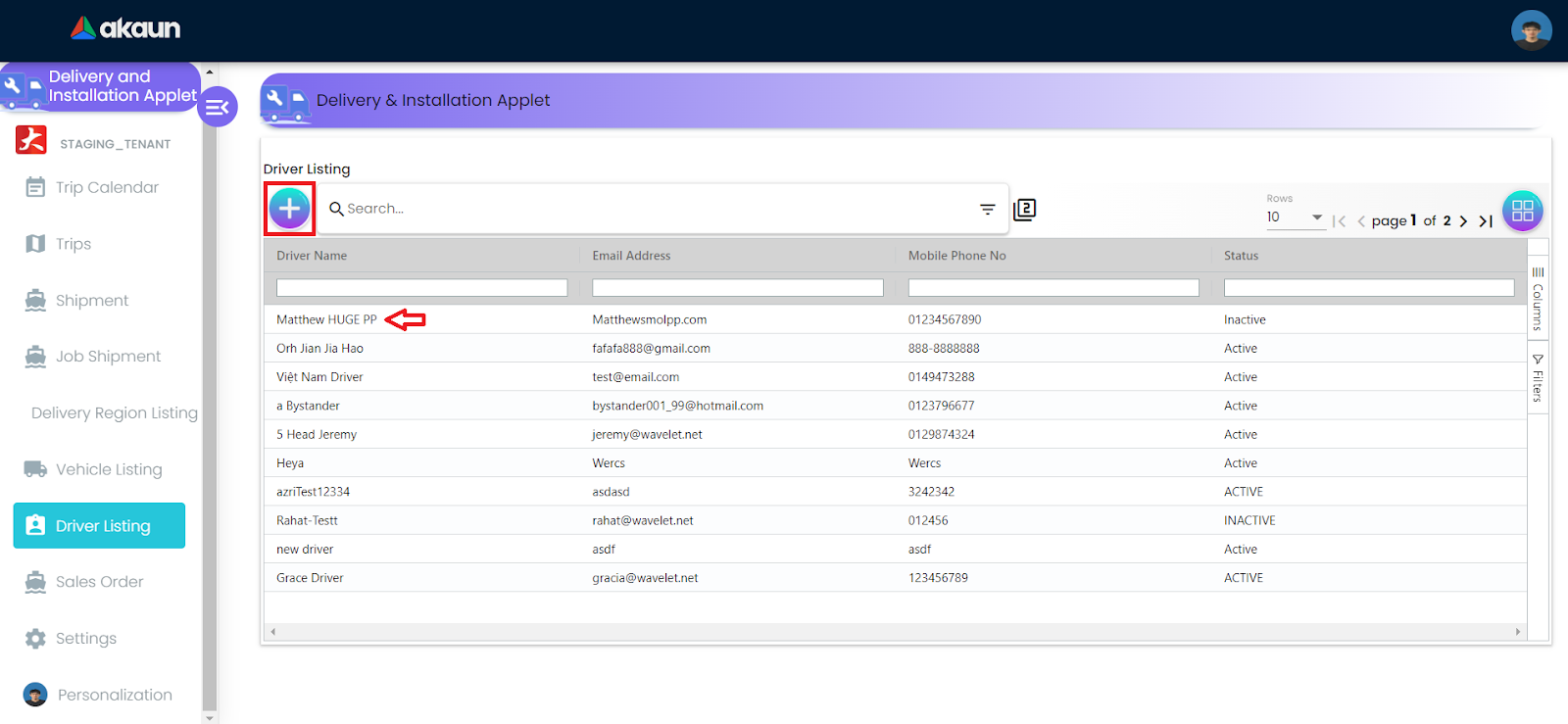Click the add new driver plus button
The width and height of the screenshot is (1568, 724).
pyautogui.click(x=289, y=209)
